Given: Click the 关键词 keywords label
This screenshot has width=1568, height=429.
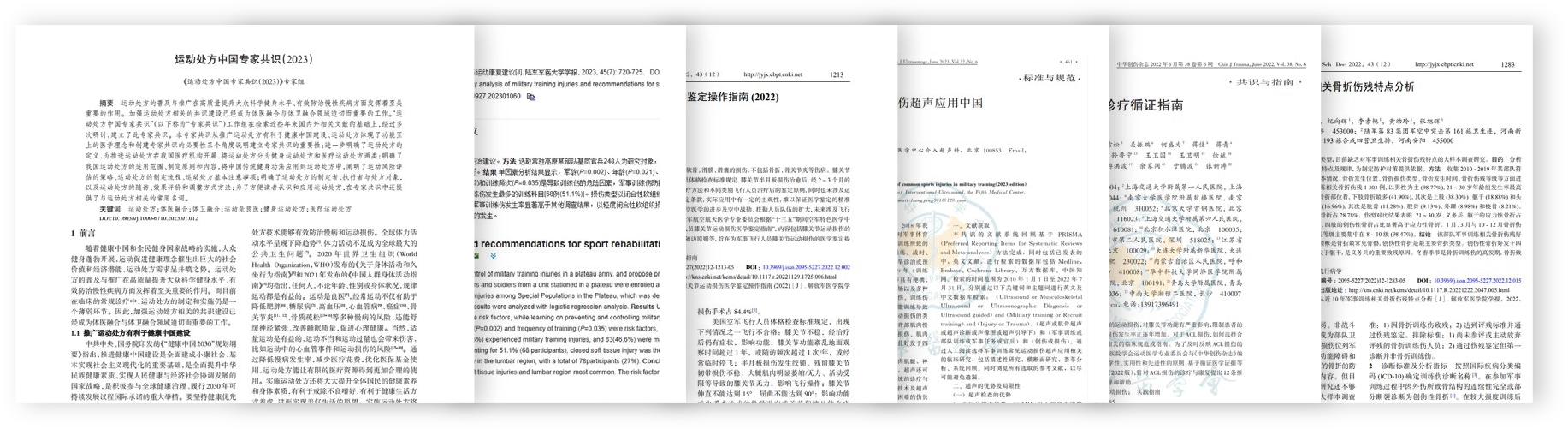Looking at the screenshot, I should pyautogui.click(x=109, y=209).
